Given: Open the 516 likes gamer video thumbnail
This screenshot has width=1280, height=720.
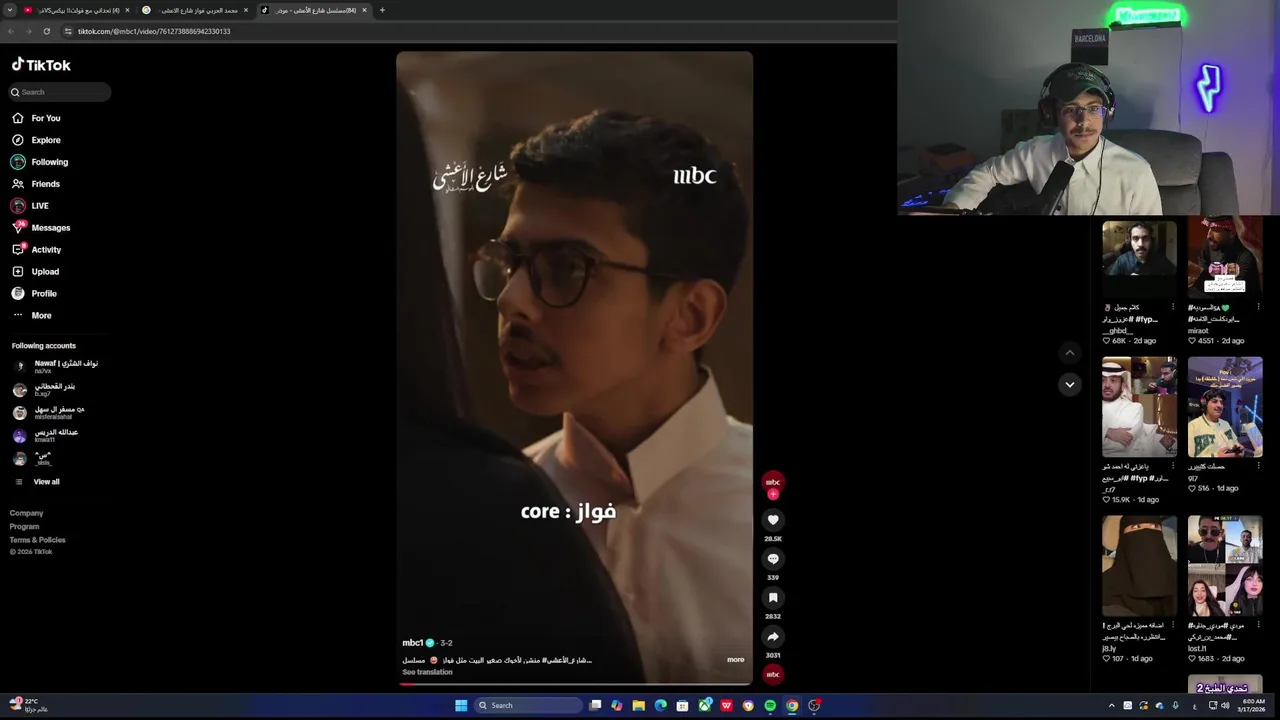Looking at the screenshot, I should click(1225, 406).
